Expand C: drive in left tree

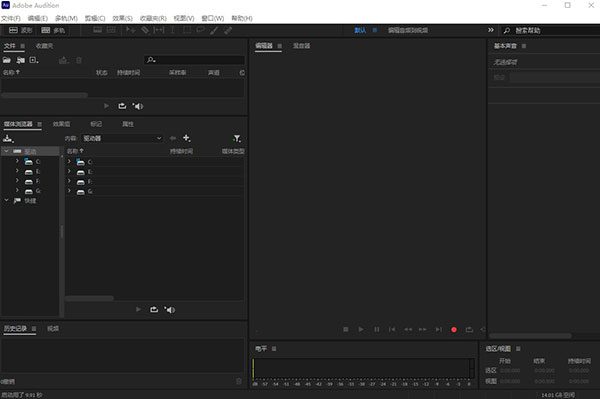(x=17, y=161)
